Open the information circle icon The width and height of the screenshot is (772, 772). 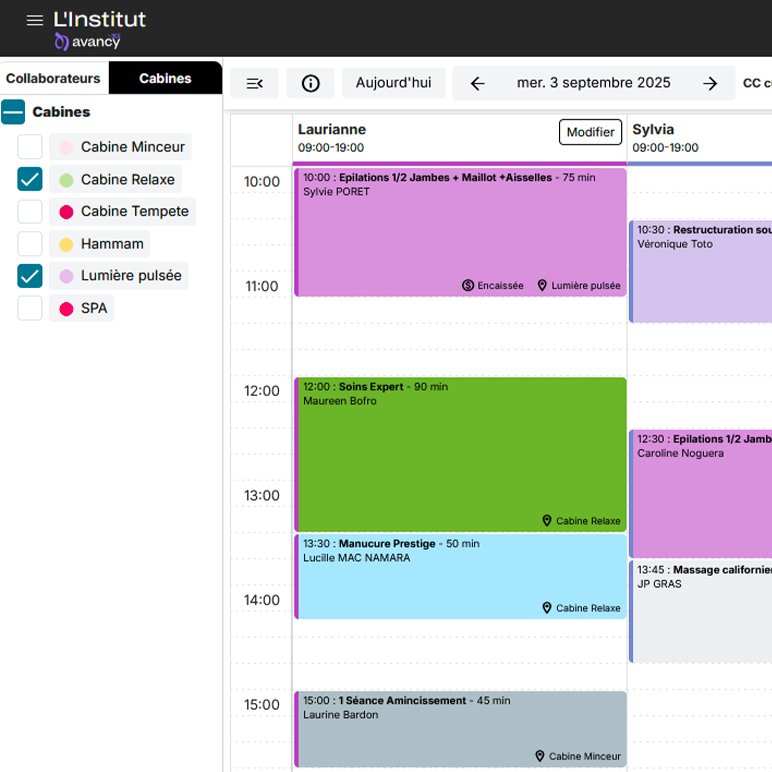pyautogui.click(x=310, y=83)
